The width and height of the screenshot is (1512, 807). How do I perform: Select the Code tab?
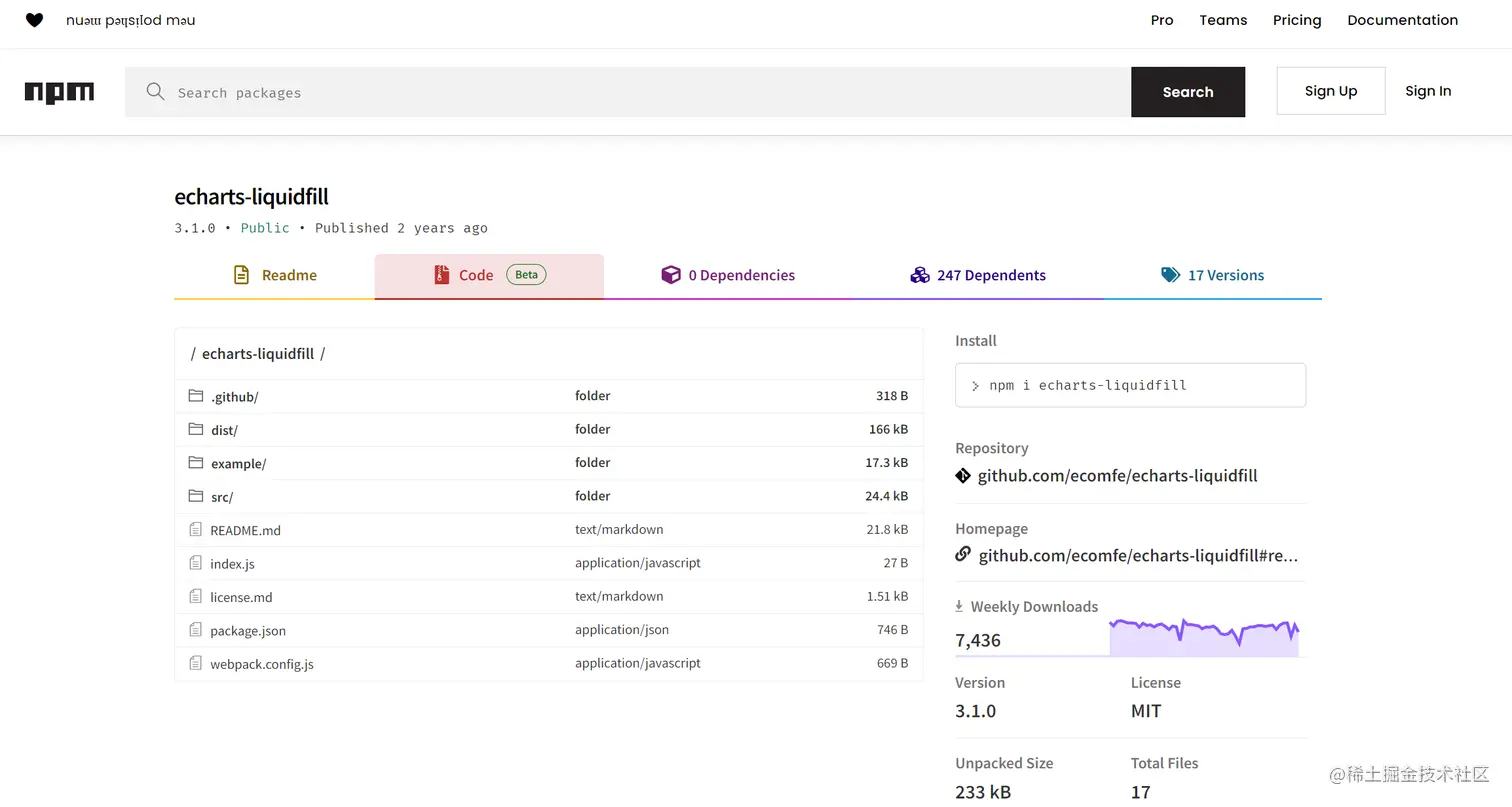pos(489,276)
